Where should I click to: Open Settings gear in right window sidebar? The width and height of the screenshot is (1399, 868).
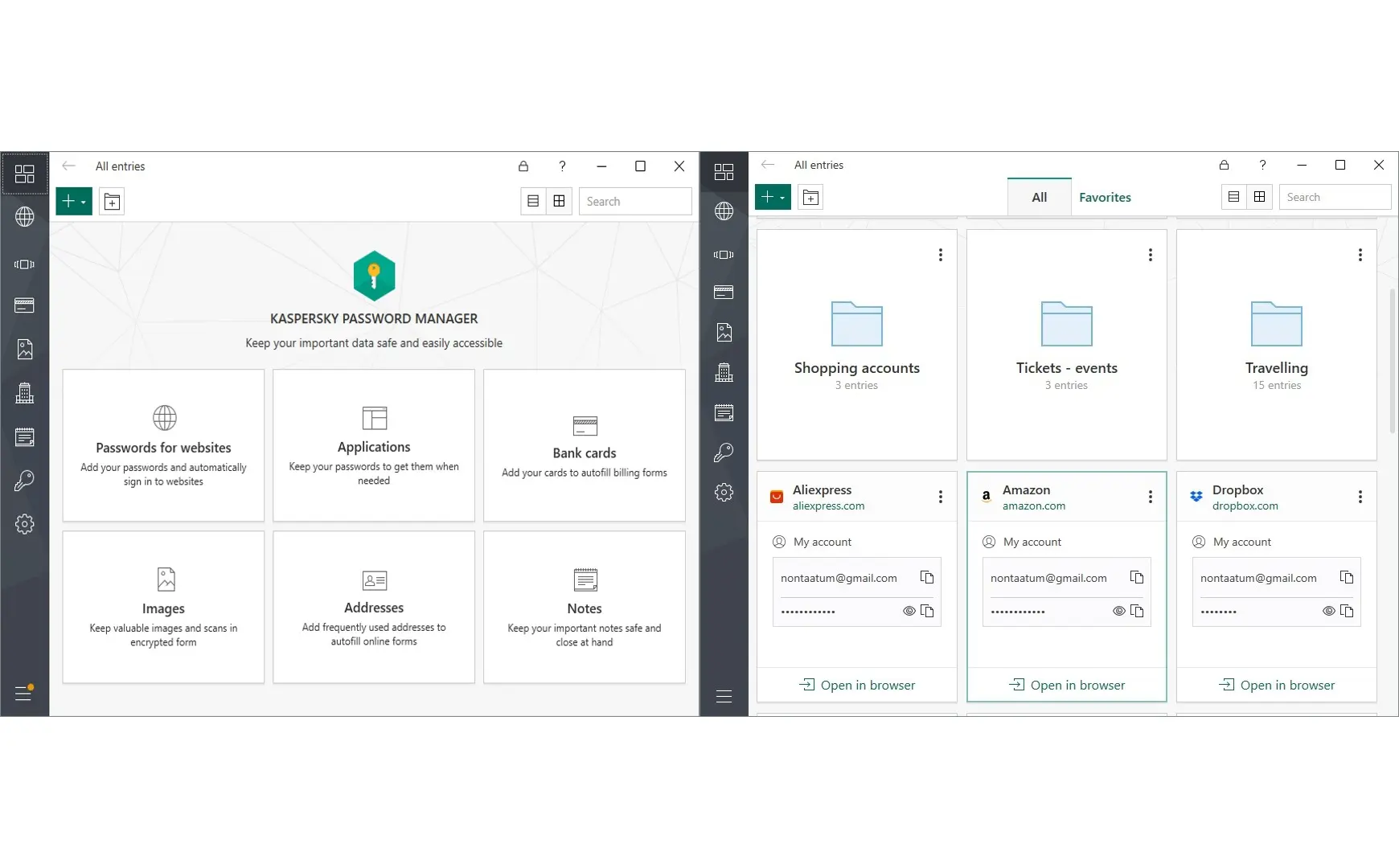724,493
